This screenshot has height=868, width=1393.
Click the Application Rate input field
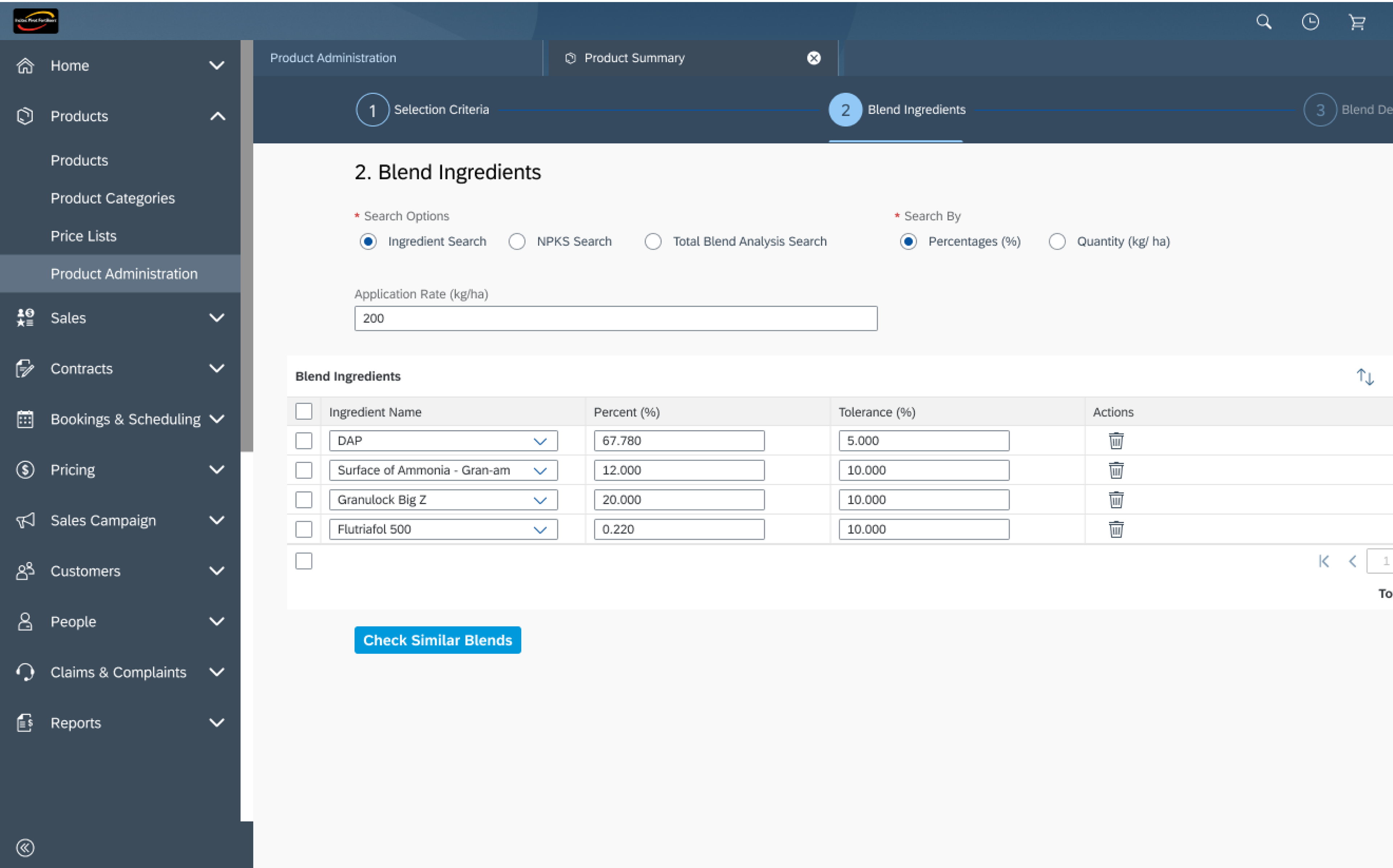pyautogui.click(x=616, y=319)
